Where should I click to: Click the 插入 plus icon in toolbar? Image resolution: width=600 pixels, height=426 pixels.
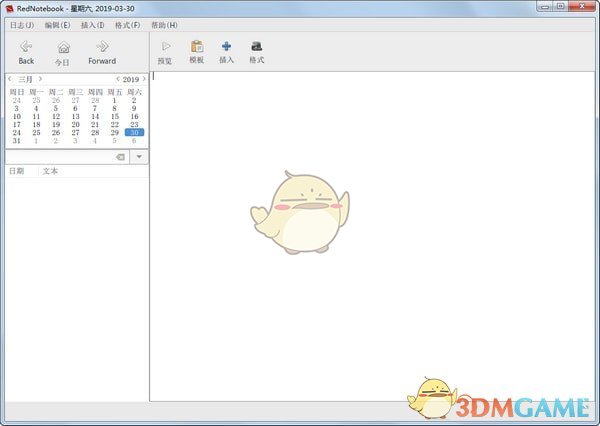coord(226,51)
